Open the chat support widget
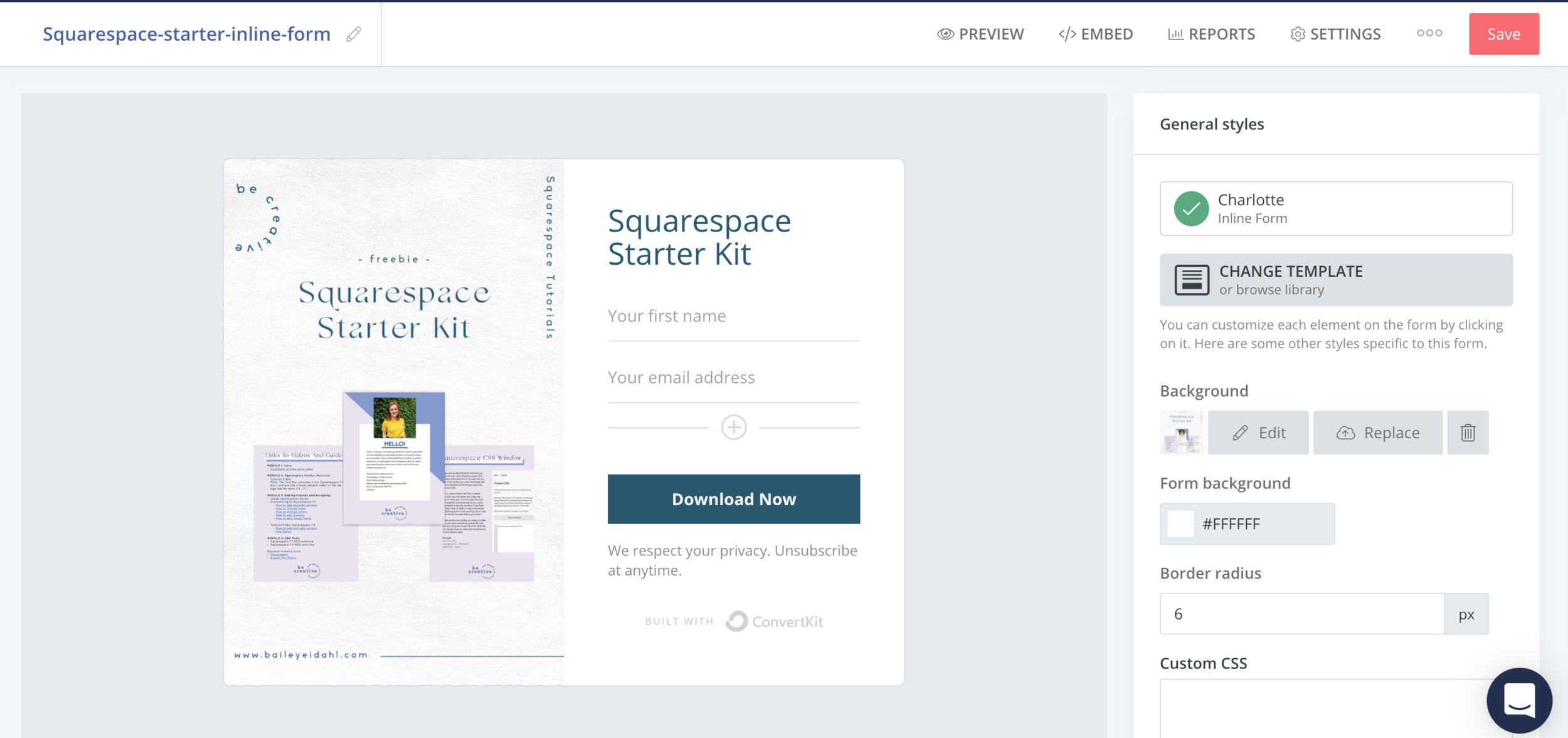 tap(1519, 700)
